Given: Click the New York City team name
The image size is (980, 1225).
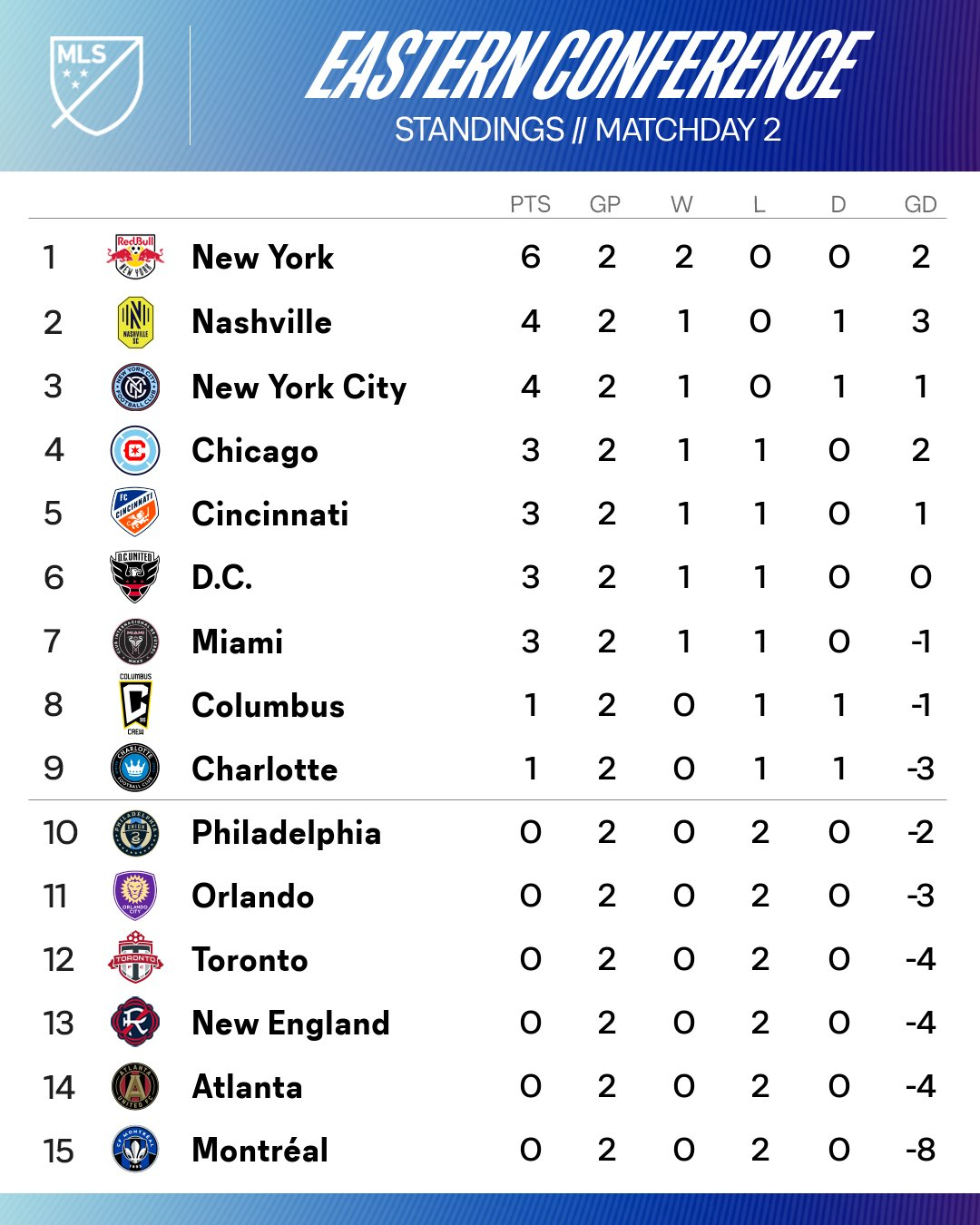Looking at the screenshot, I should click(299, 387).
